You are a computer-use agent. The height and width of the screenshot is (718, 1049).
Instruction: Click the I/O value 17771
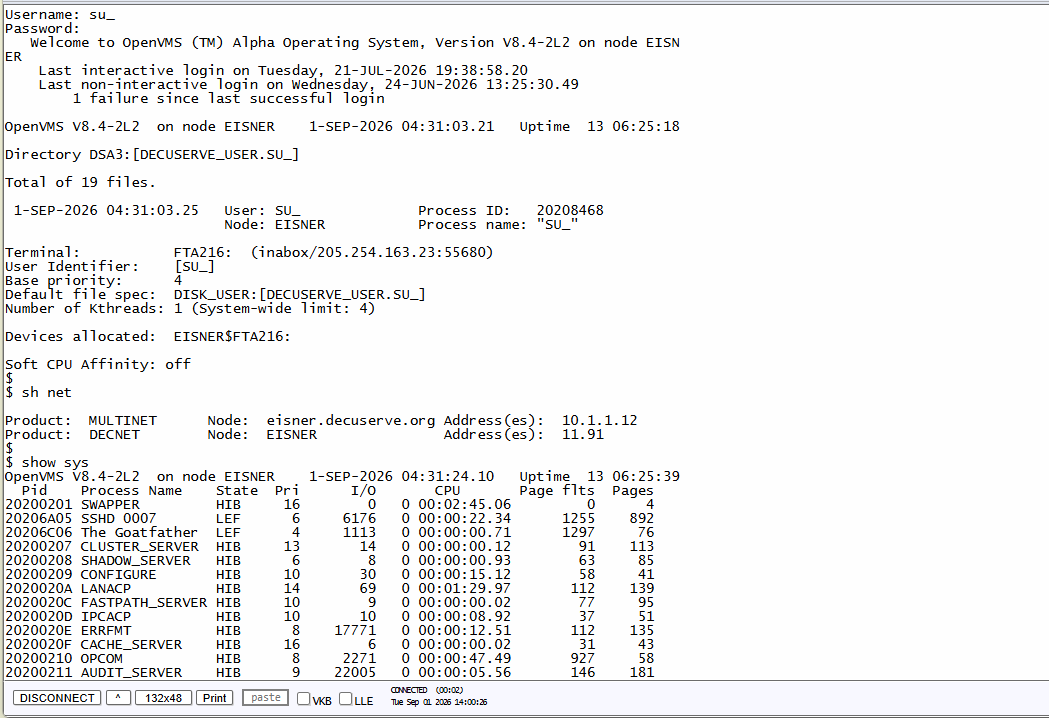click(355, 631)
